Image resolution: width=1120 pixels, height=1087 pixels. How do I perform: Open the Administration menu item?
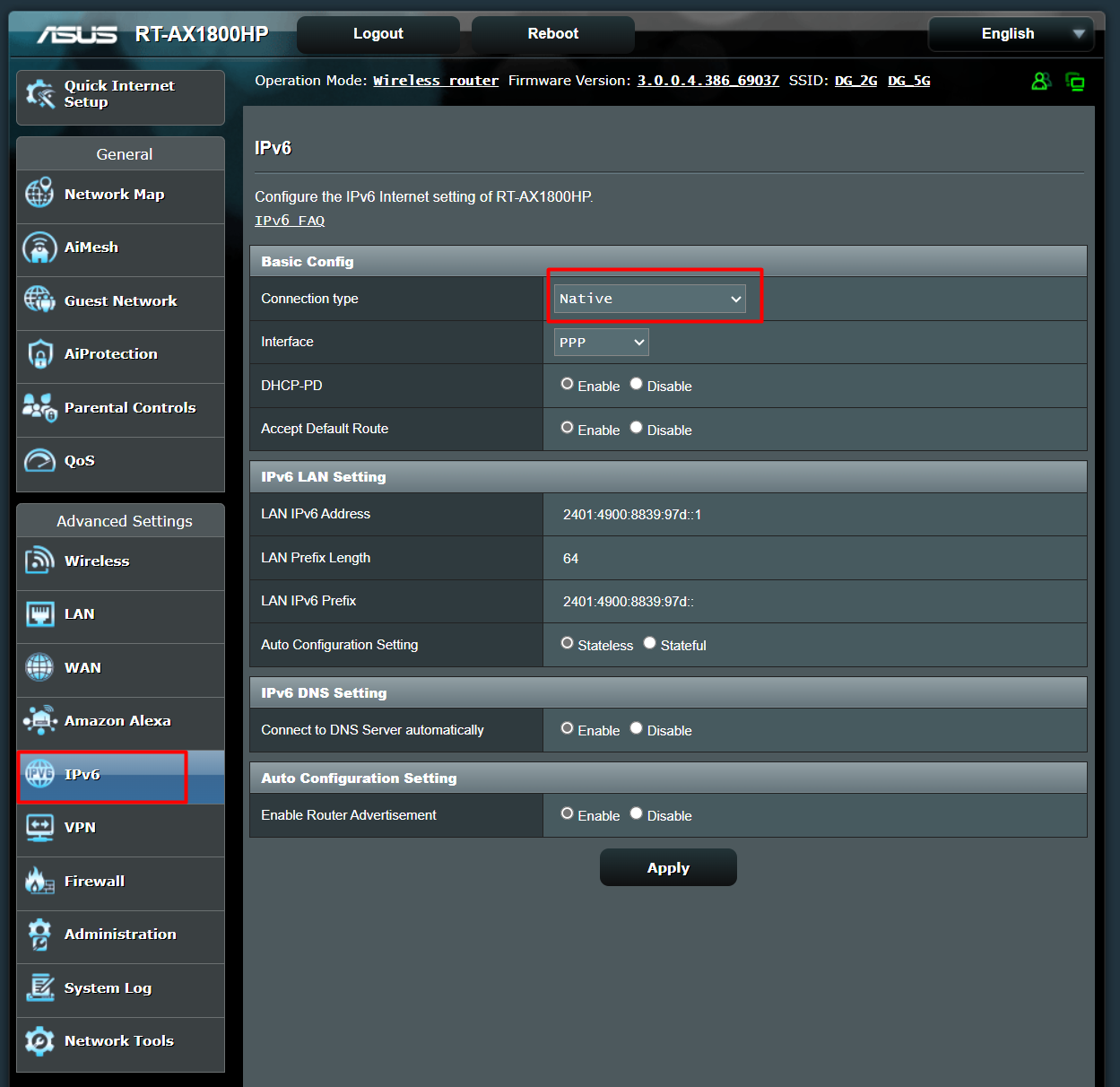click(x=120, y=935)
